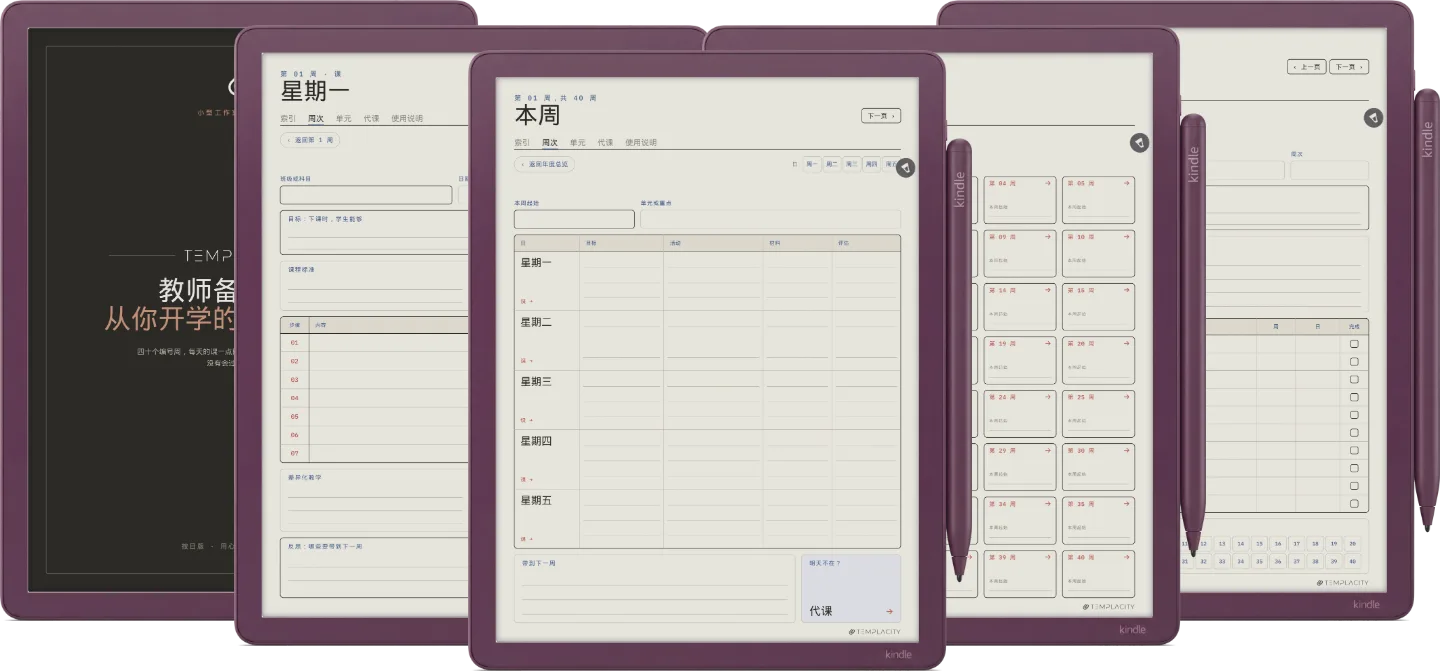Tap the round pen icon below 上一页 button
This screenshot has width=1440, height=671.
(x=1373, y=118)
